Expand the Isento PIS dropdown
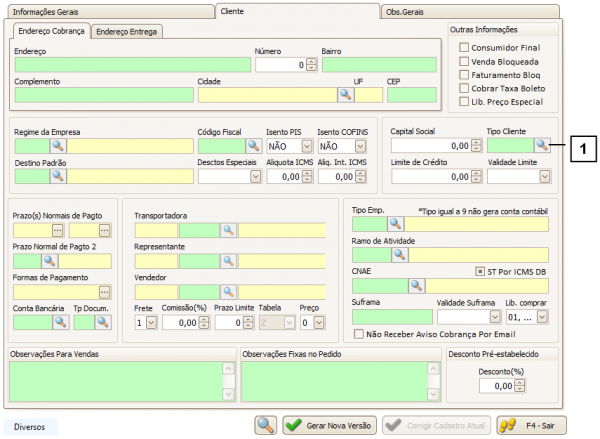 coord(305,146)
